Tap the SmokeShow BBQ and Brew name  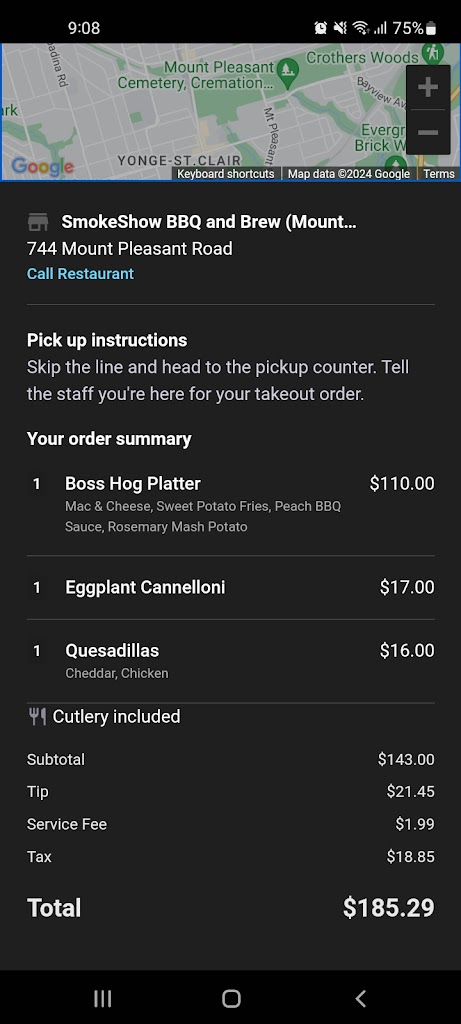point(209,222)
